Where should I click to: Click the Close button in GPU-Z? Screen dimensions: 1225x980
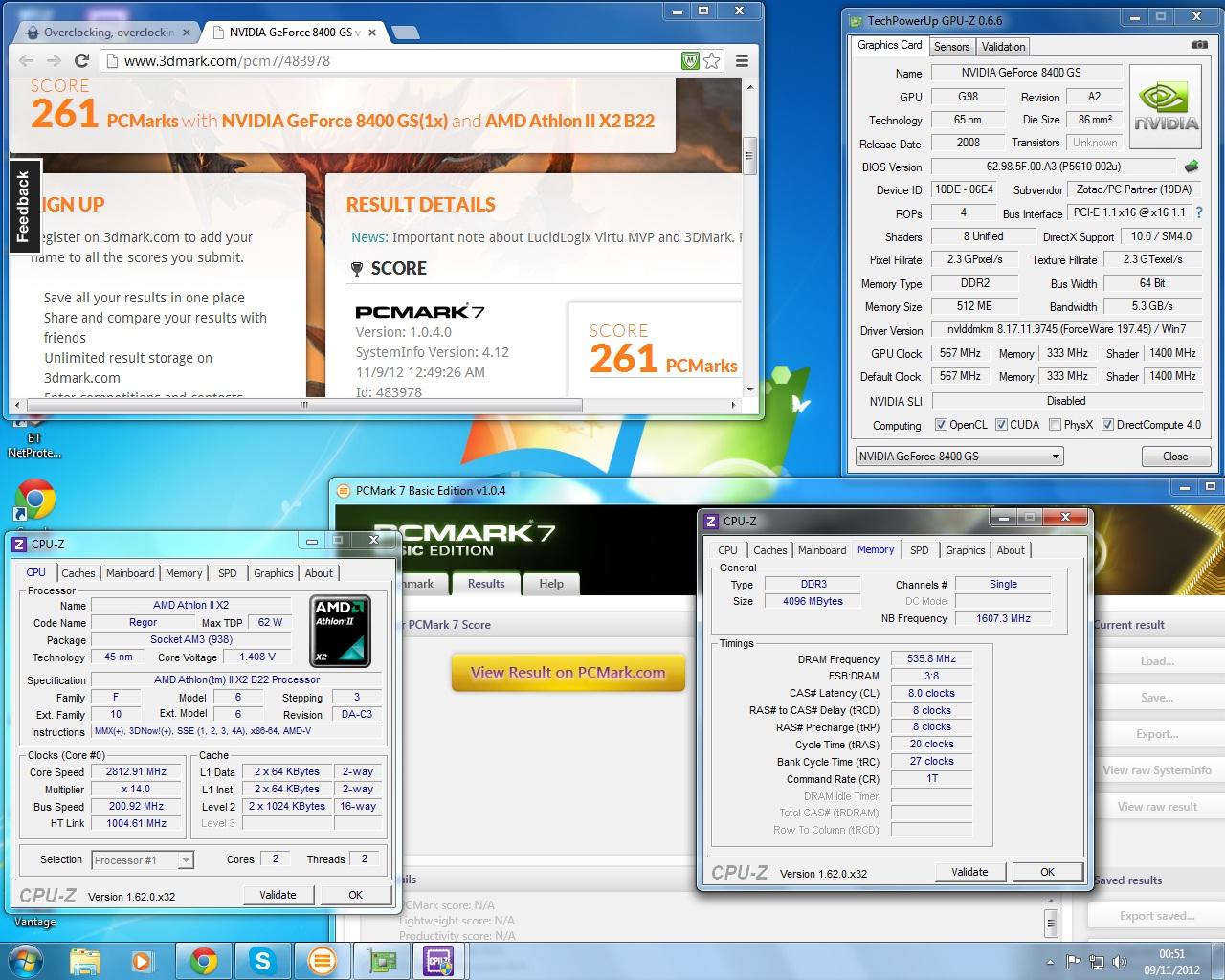pos(1175,456)
